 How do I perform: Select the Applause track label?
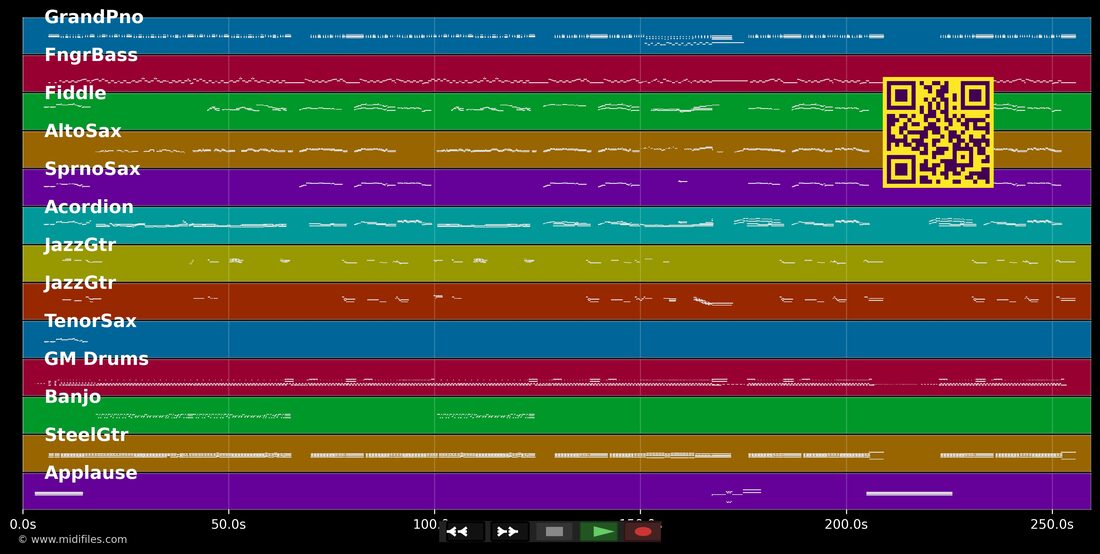[x=91, y=473]
